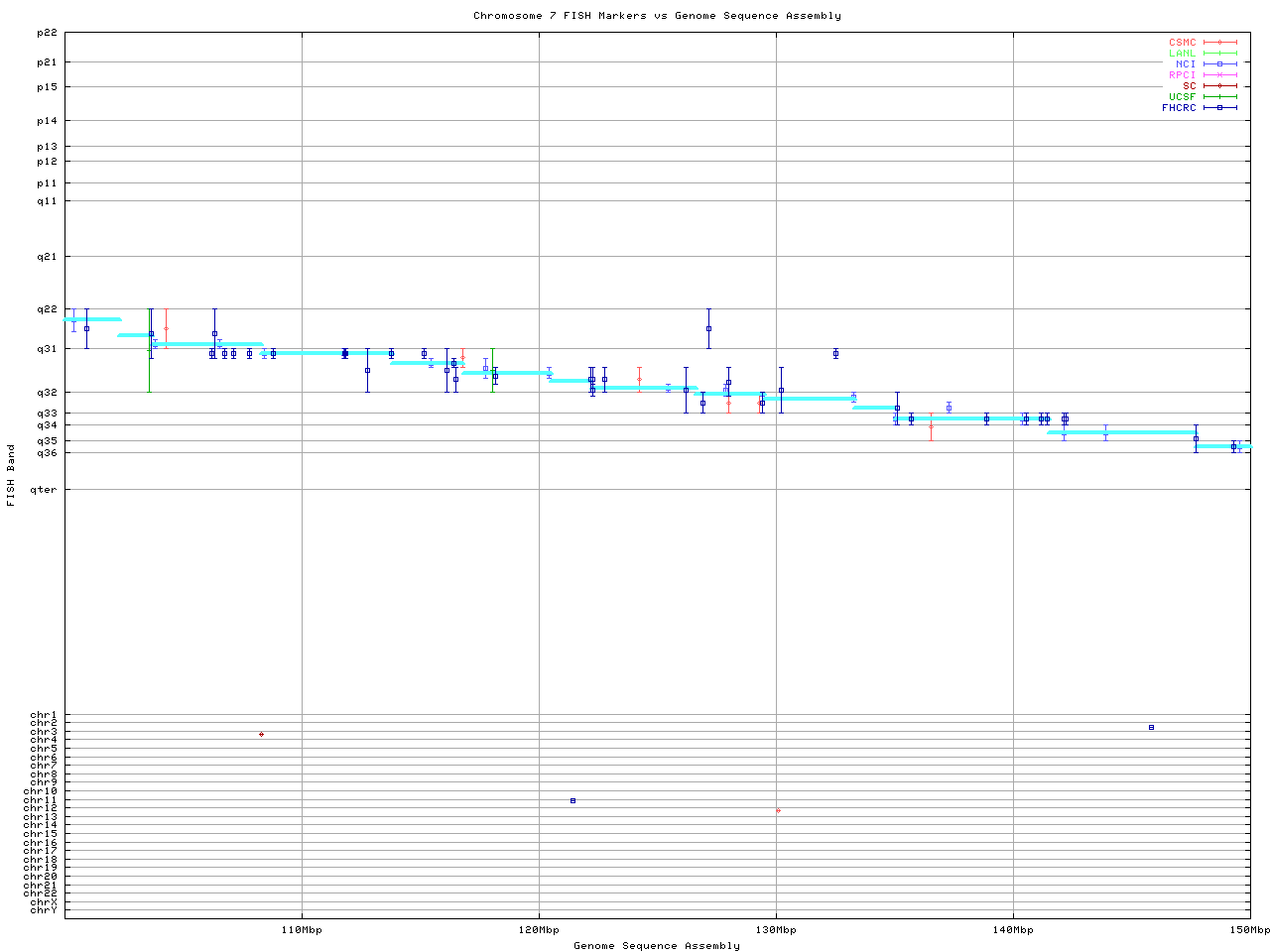
Task: Click the q21 label on the y-axis
Action: click(47, 257)
